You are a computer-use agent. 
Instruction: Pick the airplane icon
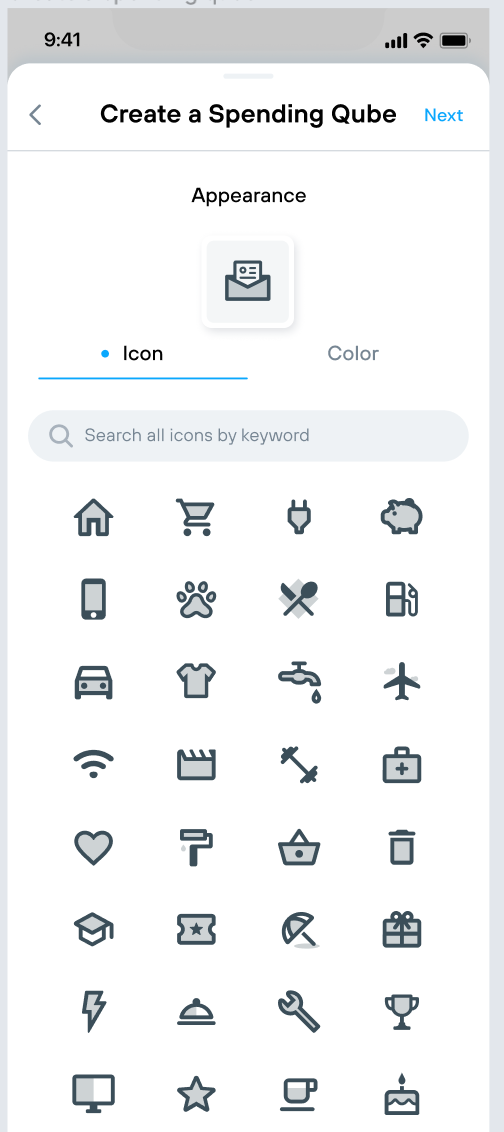tap(401, 682)
